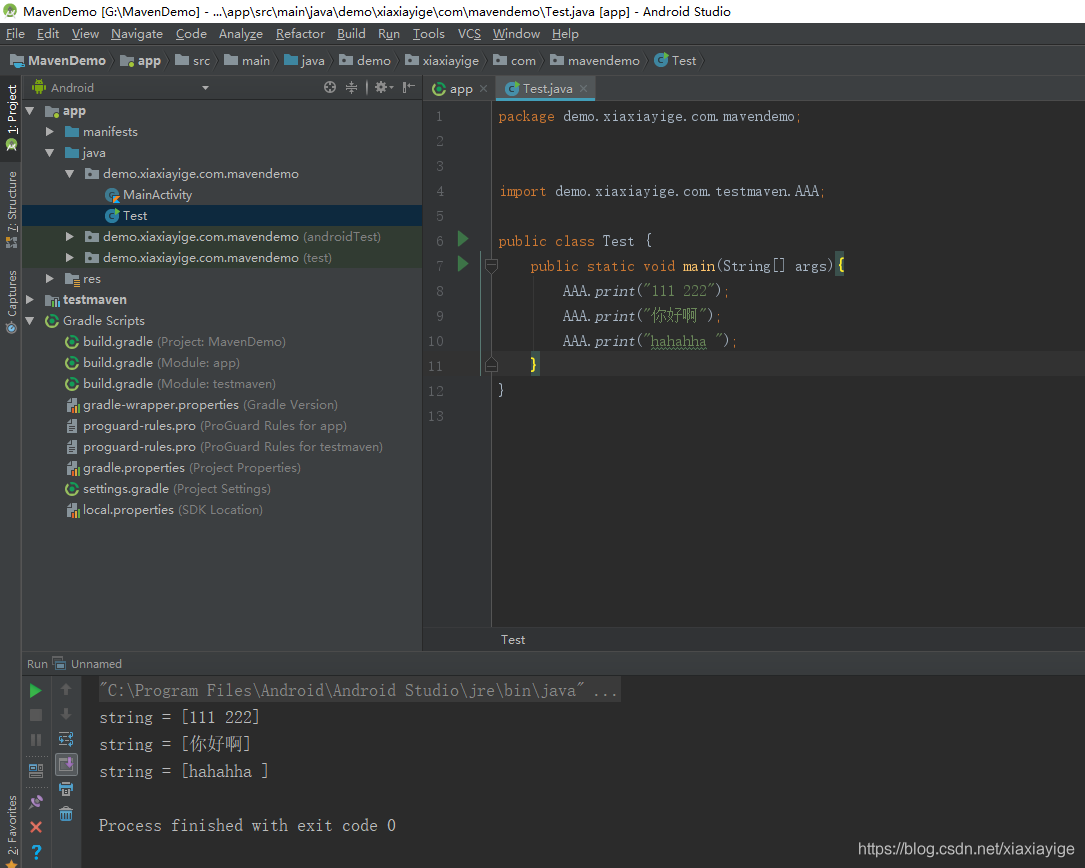Rerun the program in Run panel
The width and height of the screenshot is (1085, 868).
[x=35, y=691]
